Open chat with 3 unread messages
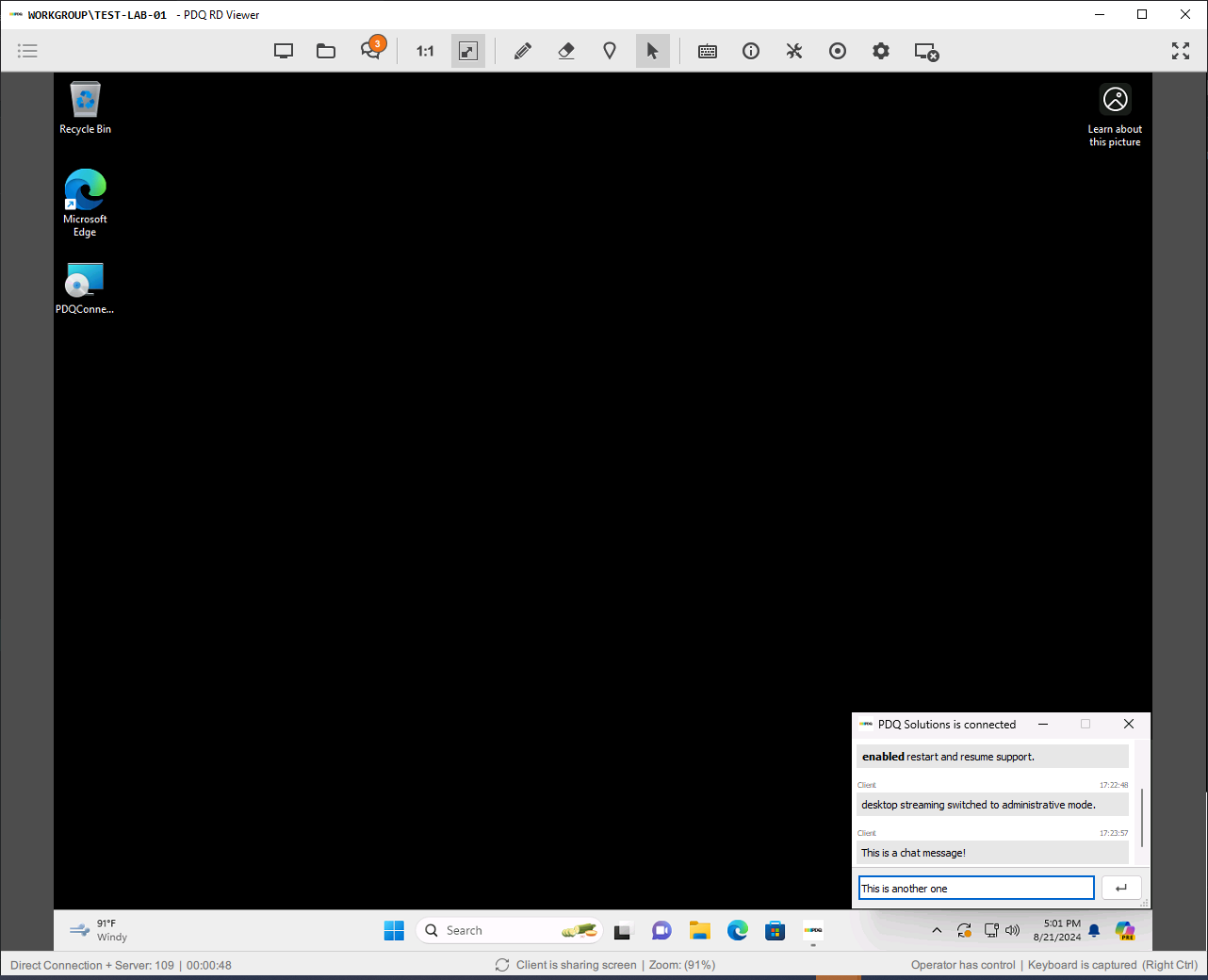The image size is (1208, 980). click(x=371, y=50)
